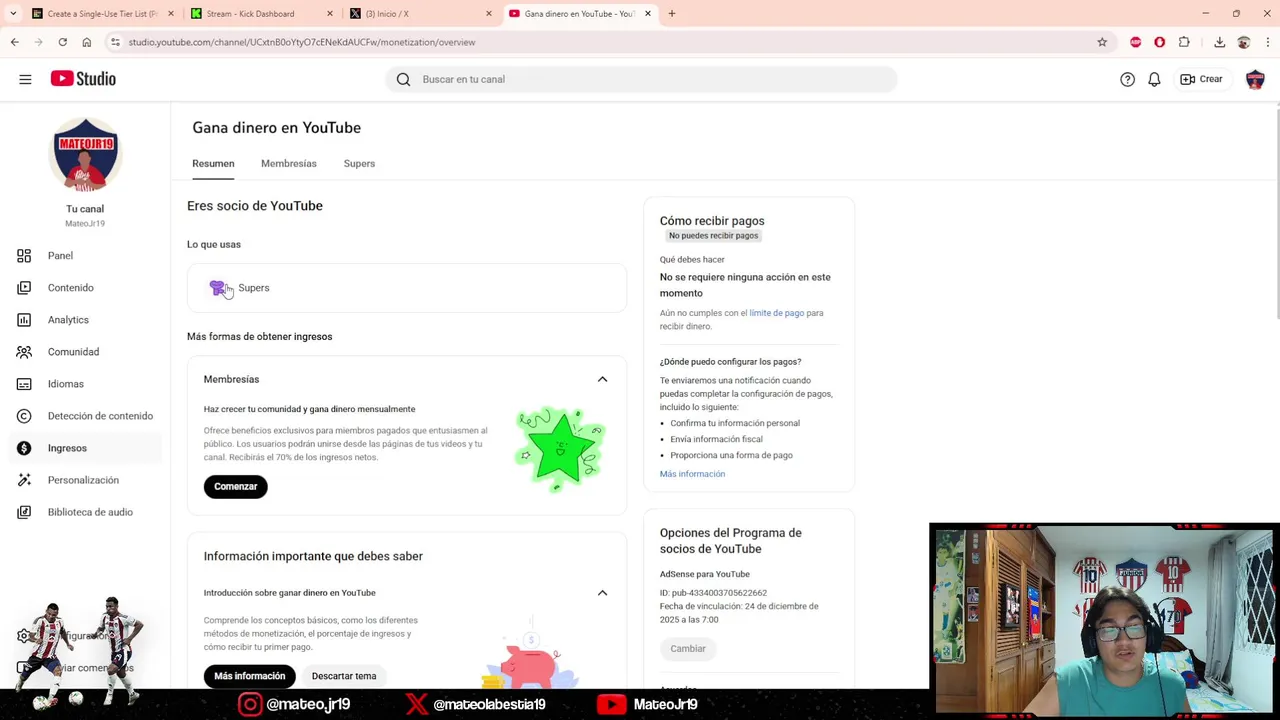The height and width of the screenshot is (720, 1280).
Task: Open the tab search dropdown arrow
Action: (13, 14)
